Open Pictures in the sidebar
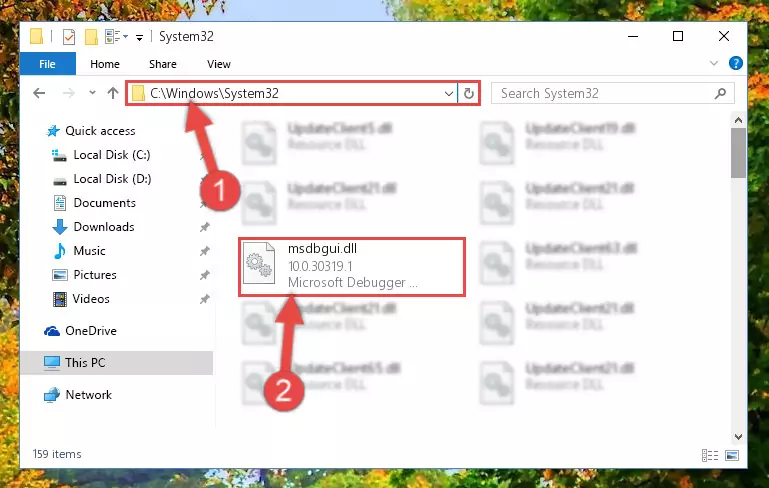The image size is (769, 488). point(95,275)
